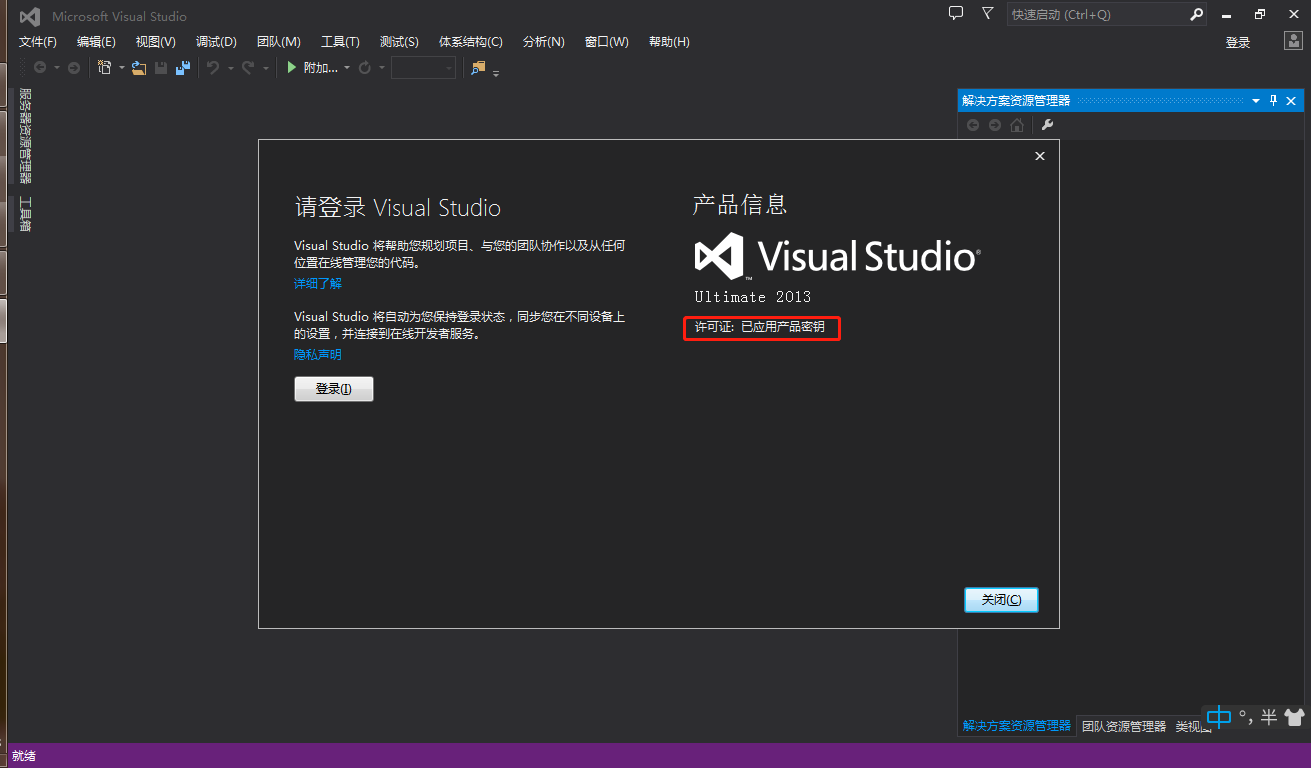Viewport: 1311px width, 768px height.
Task: Open the 窗口(W) menu
Action: pyautogui.click(x=606, y=41)
